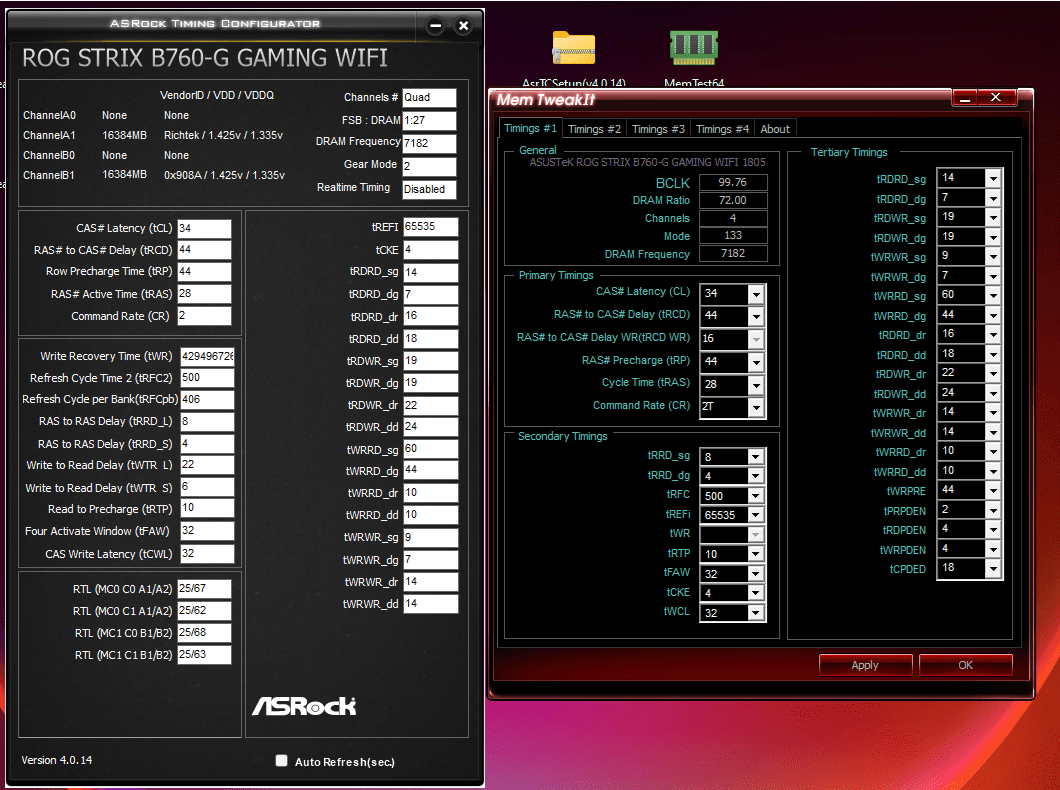Switch to the Timings #2 tab

pyautogui.click(x=594, y=129)
